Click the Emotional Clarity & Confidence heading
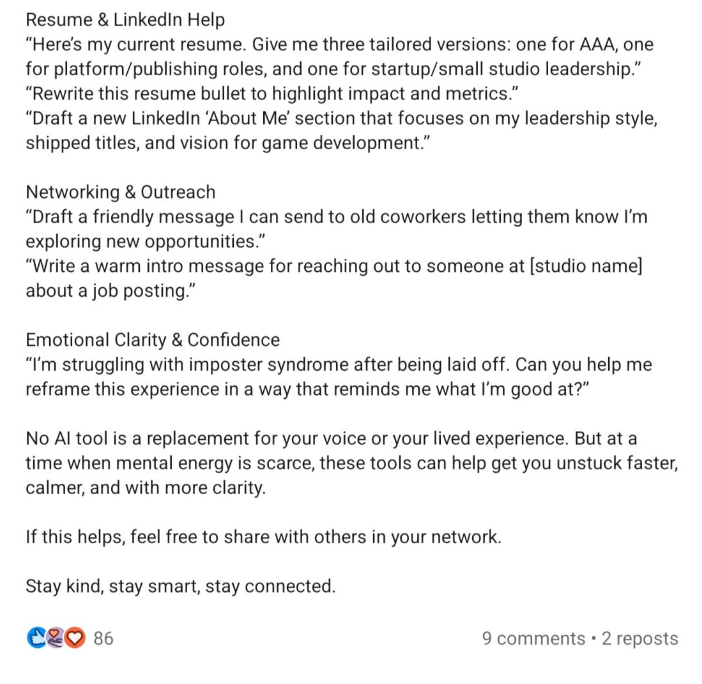This screenshot has height=684, width=702. pyautogui.click(x=153, y=340)
